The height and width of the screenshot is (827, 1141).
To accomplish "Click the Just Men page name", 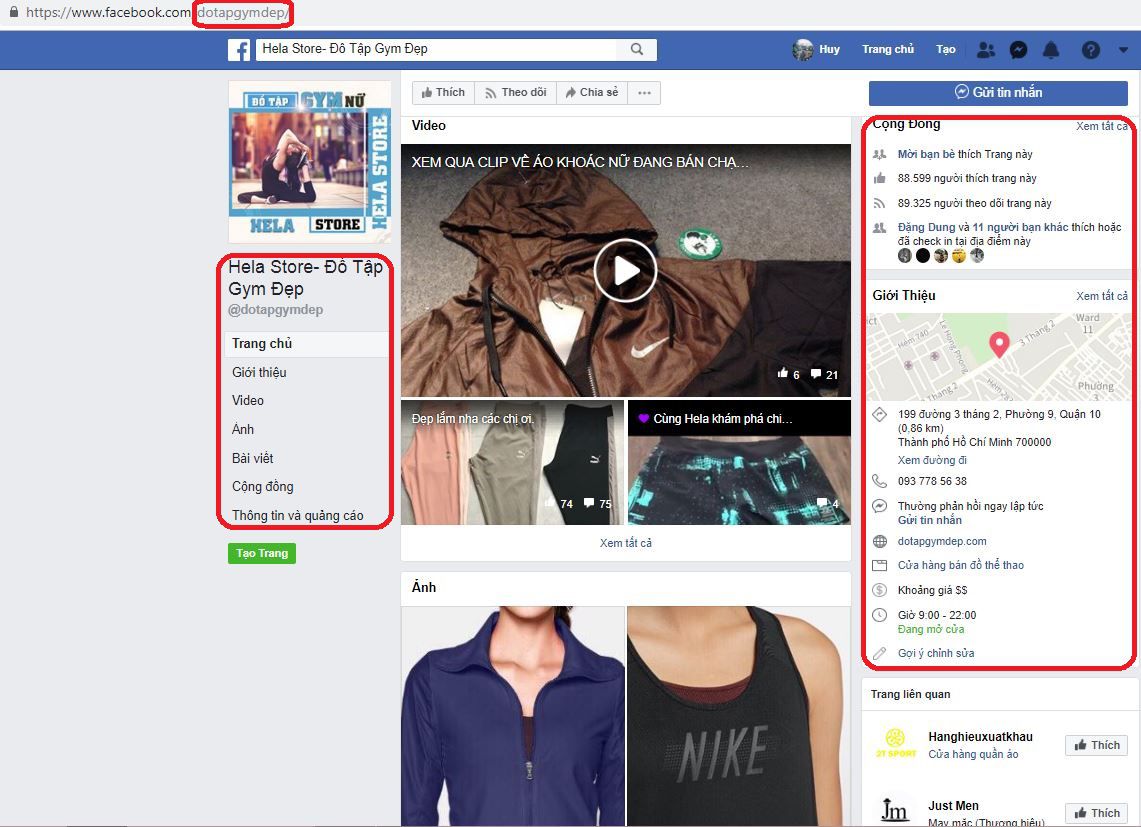I will coord(953,806).
